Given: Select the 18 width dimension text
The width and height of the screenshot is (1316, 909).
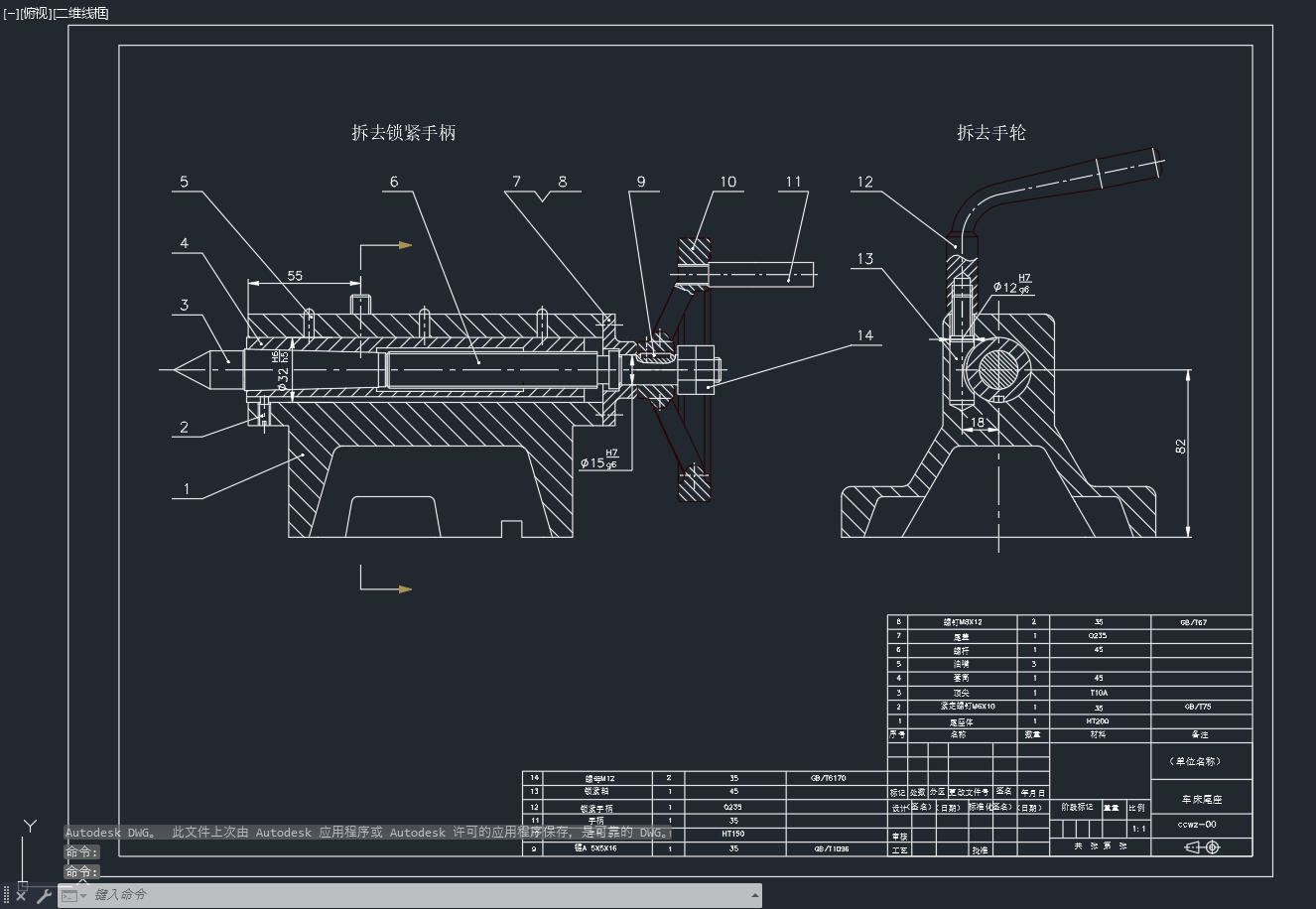Looking at the screenshot, I should point(978,422).
